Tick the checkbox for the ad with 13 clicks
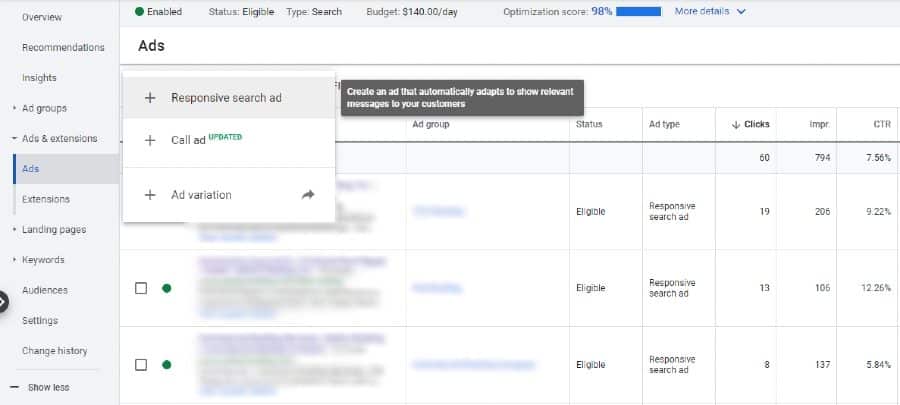The image size is (900, 405). click(141, 288)
